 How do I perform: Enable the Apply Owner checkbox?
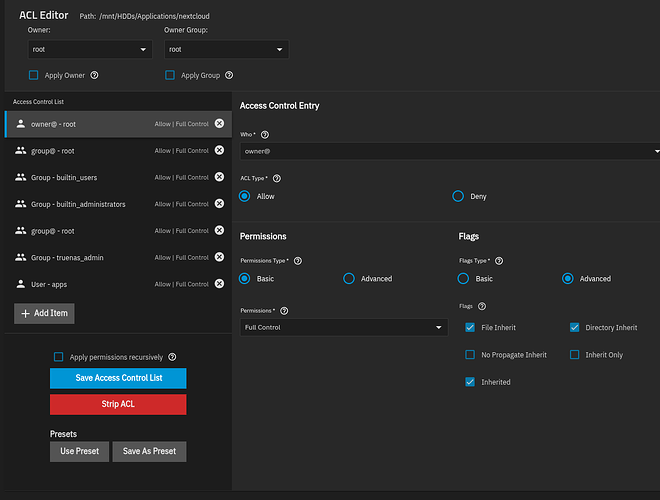[x=34, y=75]
